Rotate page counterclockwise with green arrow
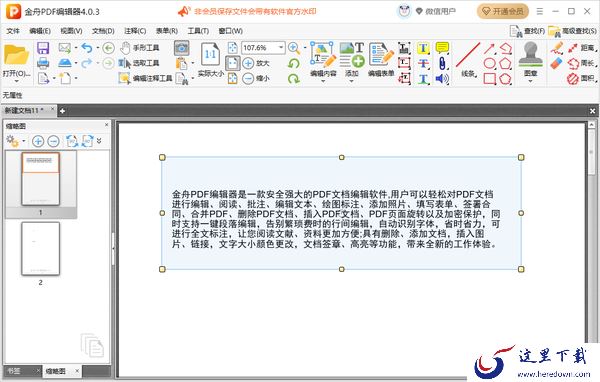Image resolution: width=600 pixels, height=382 pixels. [x=293, y=63]
